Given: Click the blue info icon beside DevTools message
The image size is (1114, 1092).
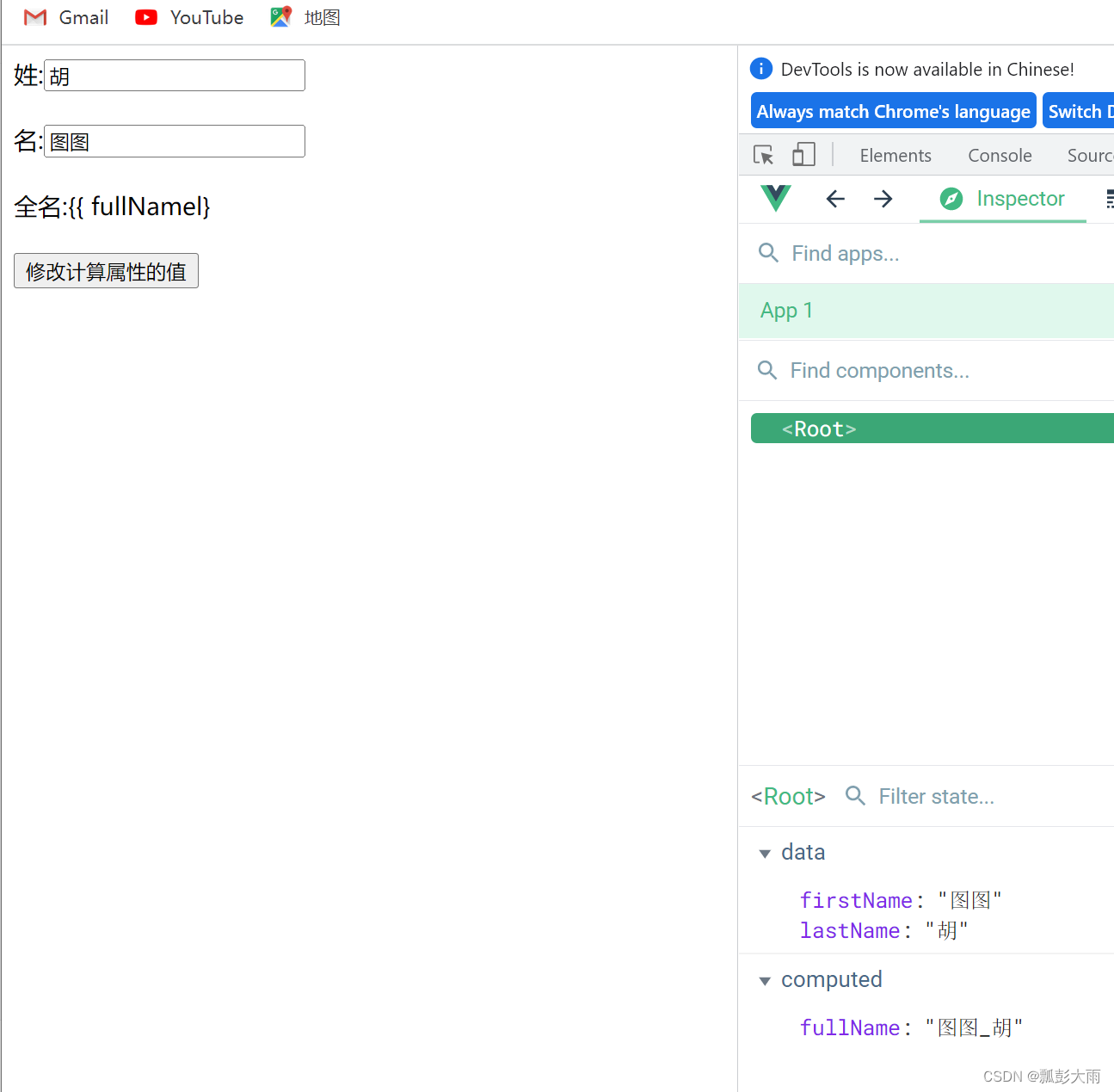Looking at the screenshot, I should [x=760, y=69].
